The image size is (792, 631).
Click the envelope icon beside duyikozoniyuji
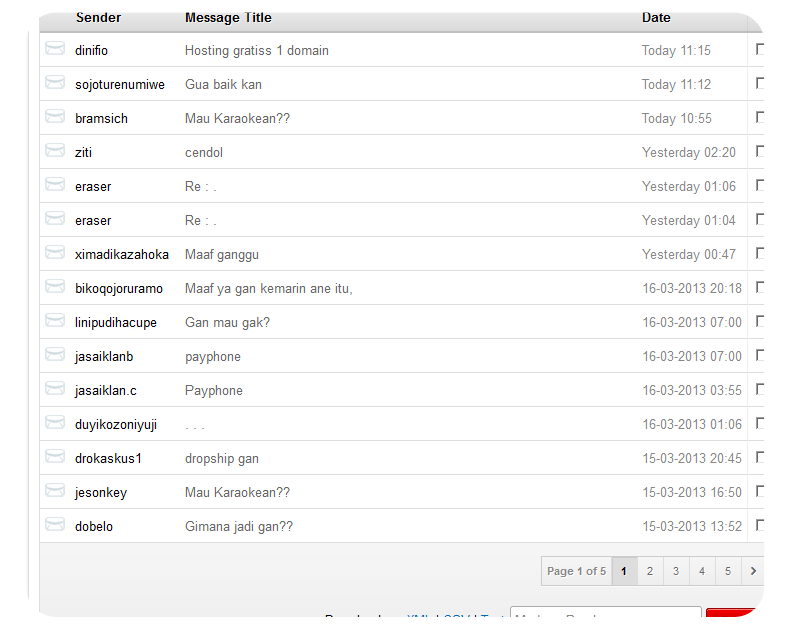click(x=55, y=422)
